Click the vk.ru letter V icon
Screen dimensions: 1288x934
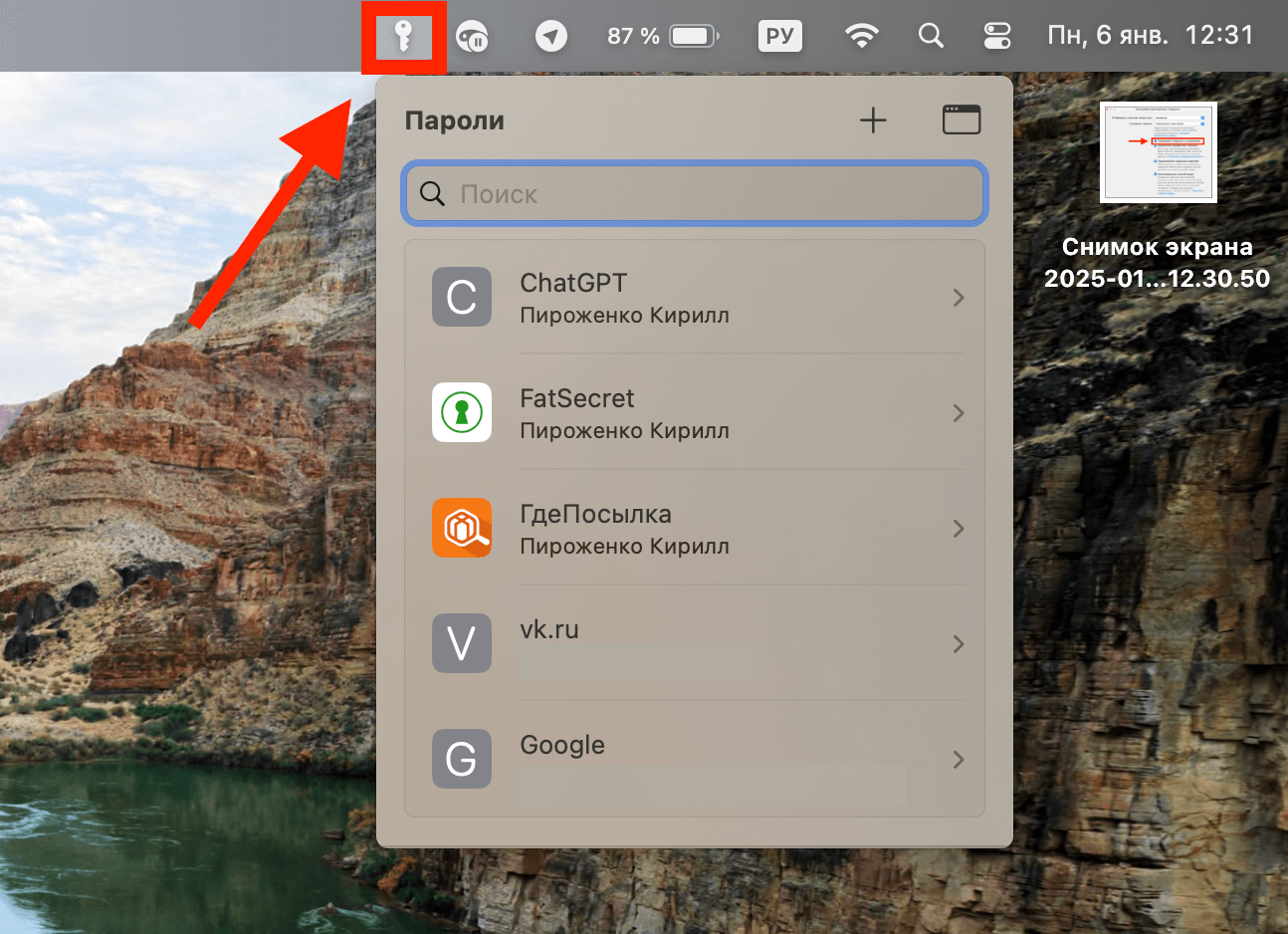[x=462, y=643]
